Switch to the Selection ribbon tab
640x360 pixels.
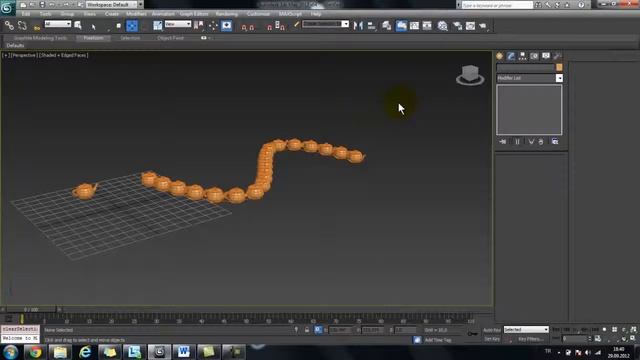[130, 38]
